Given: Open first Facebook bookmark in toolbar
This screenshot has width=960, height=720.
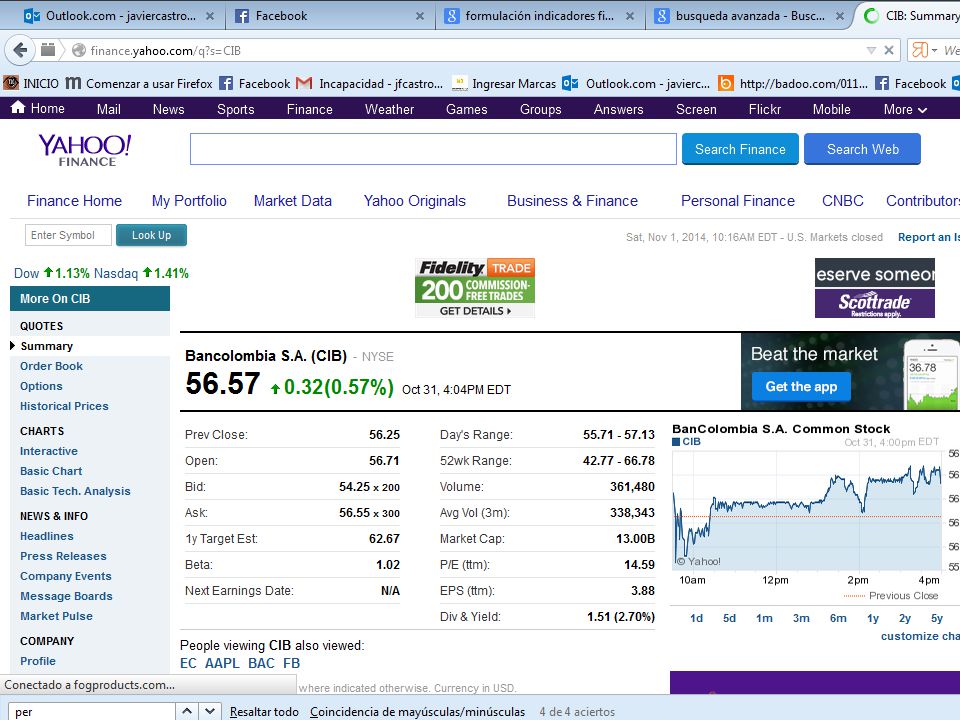Looking at the screenshot, I should pos(254,83).
